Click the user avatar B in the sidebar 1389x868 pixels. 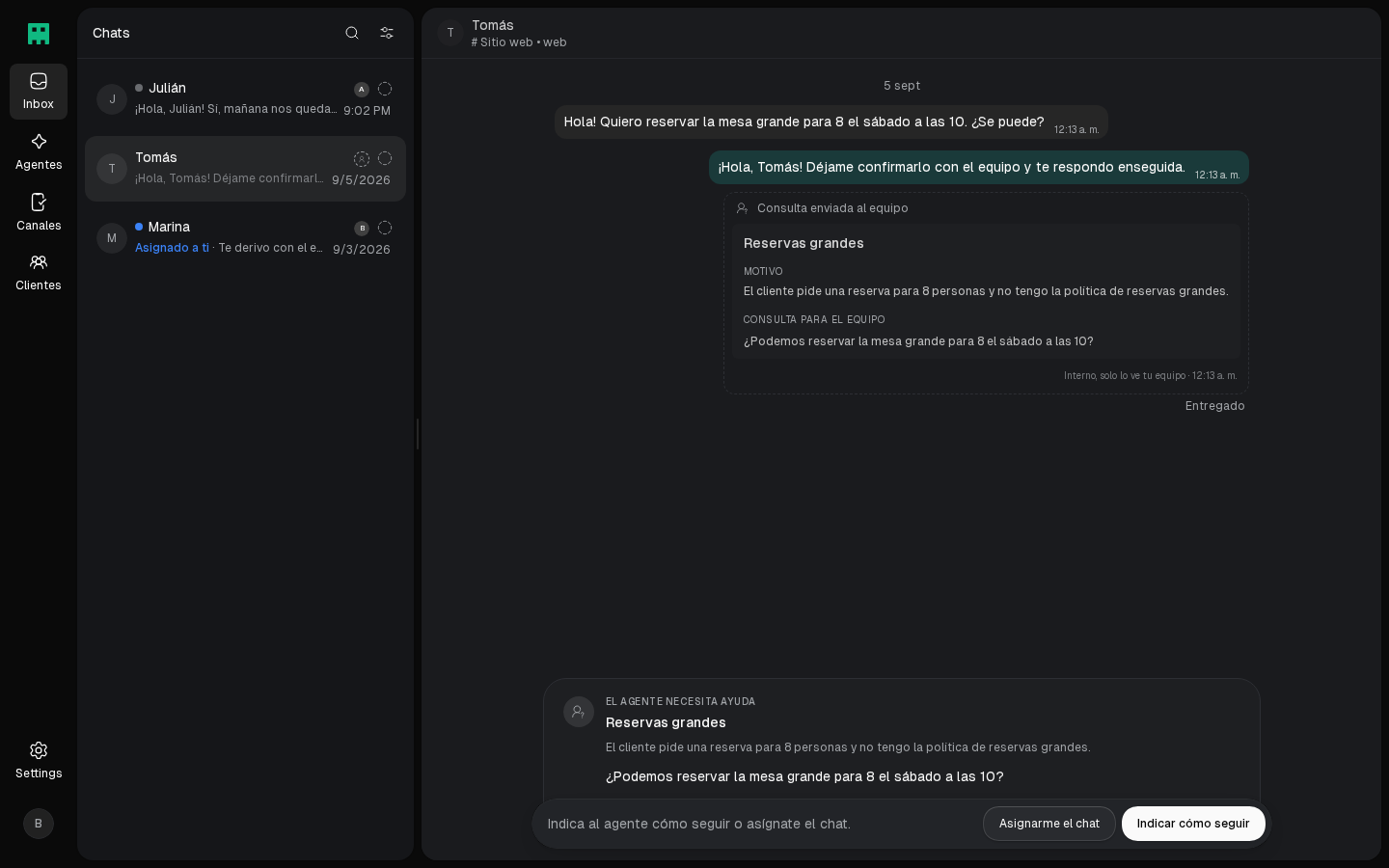(x=39, y=824)
